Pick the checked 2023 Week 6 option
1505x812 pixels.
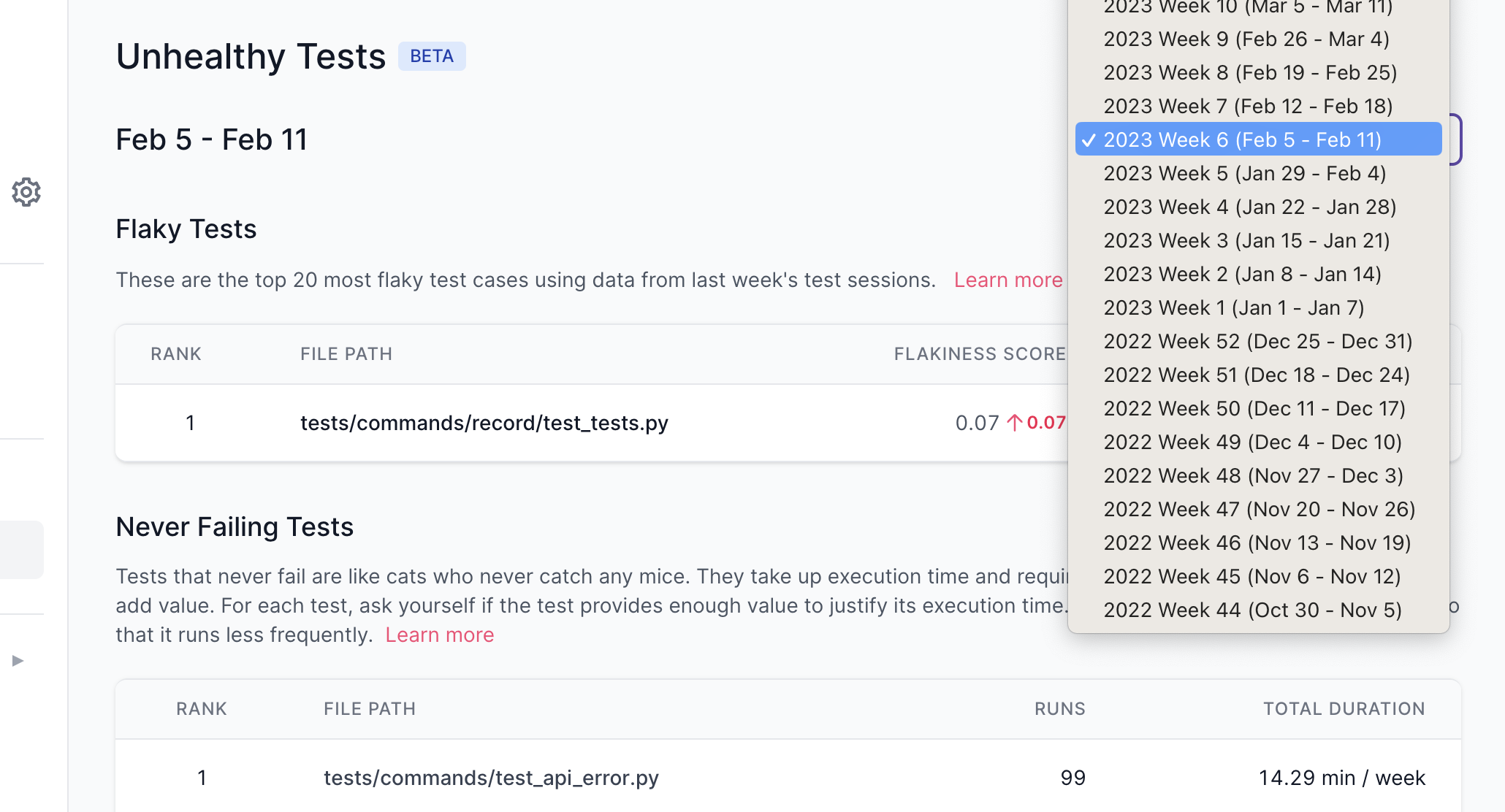[x=1258, y=139]
